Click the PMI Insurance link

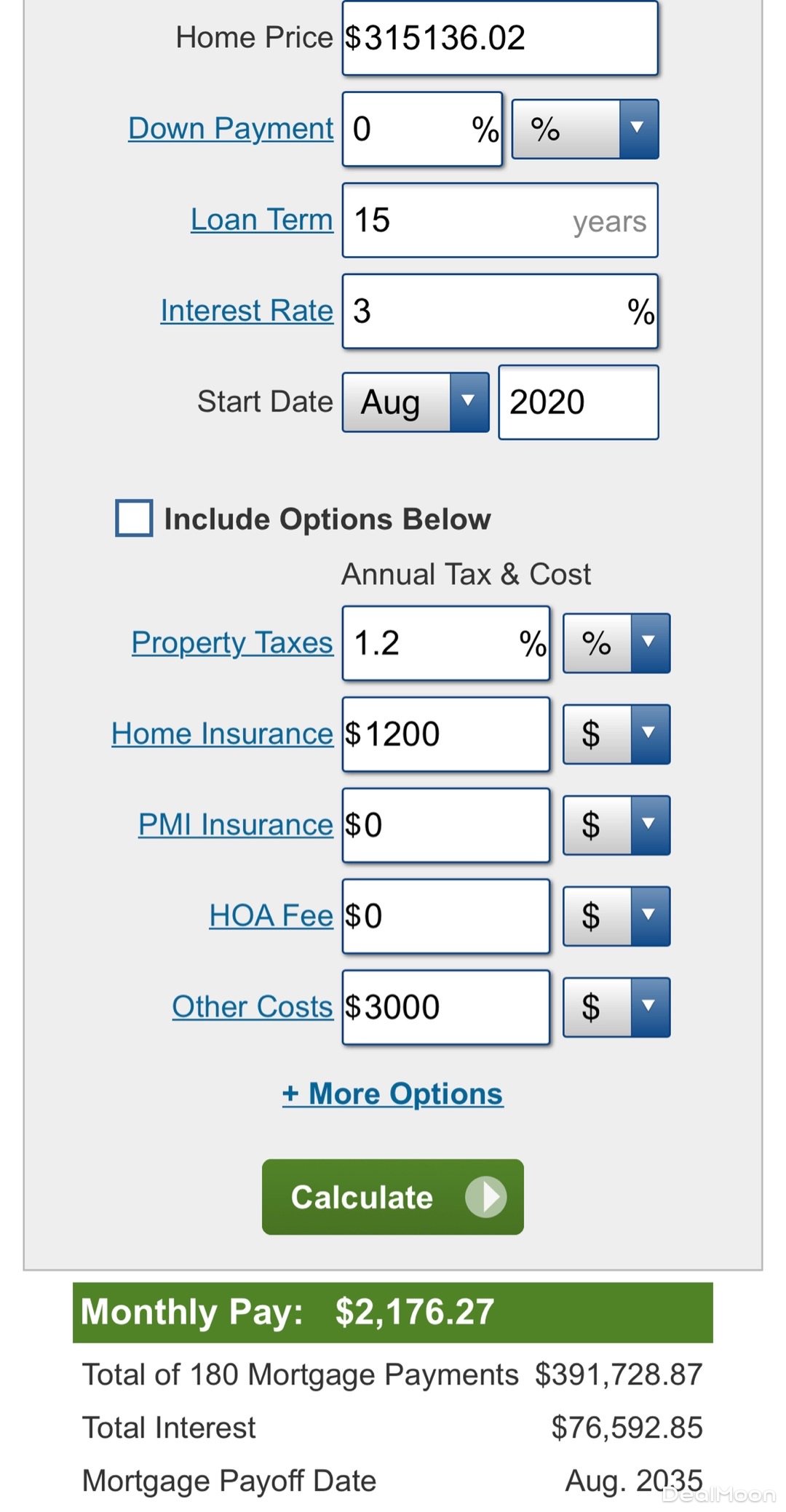pos(235,824)
